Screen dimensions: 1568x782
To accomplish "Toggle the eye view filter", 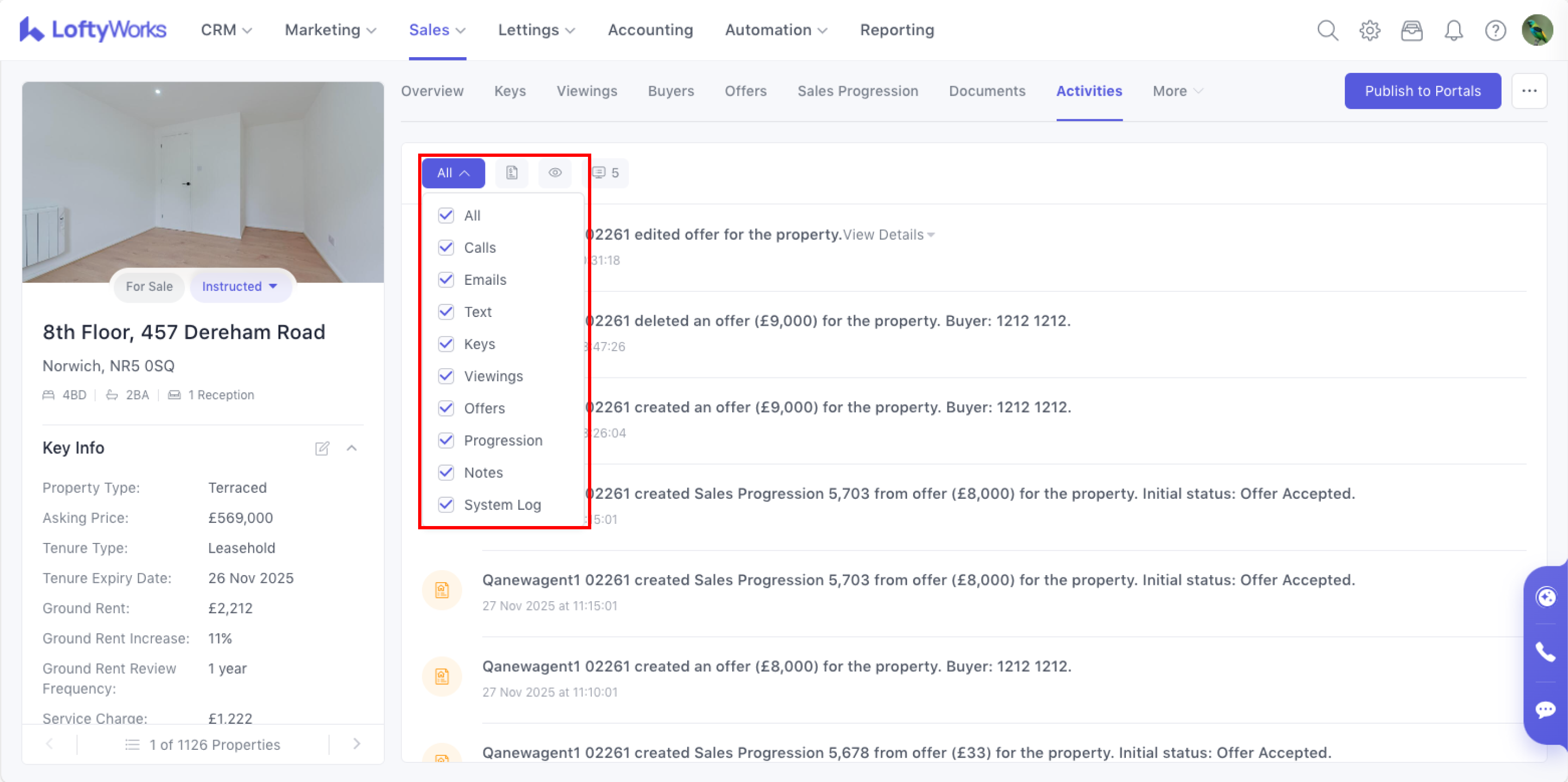I will [555, 173].
